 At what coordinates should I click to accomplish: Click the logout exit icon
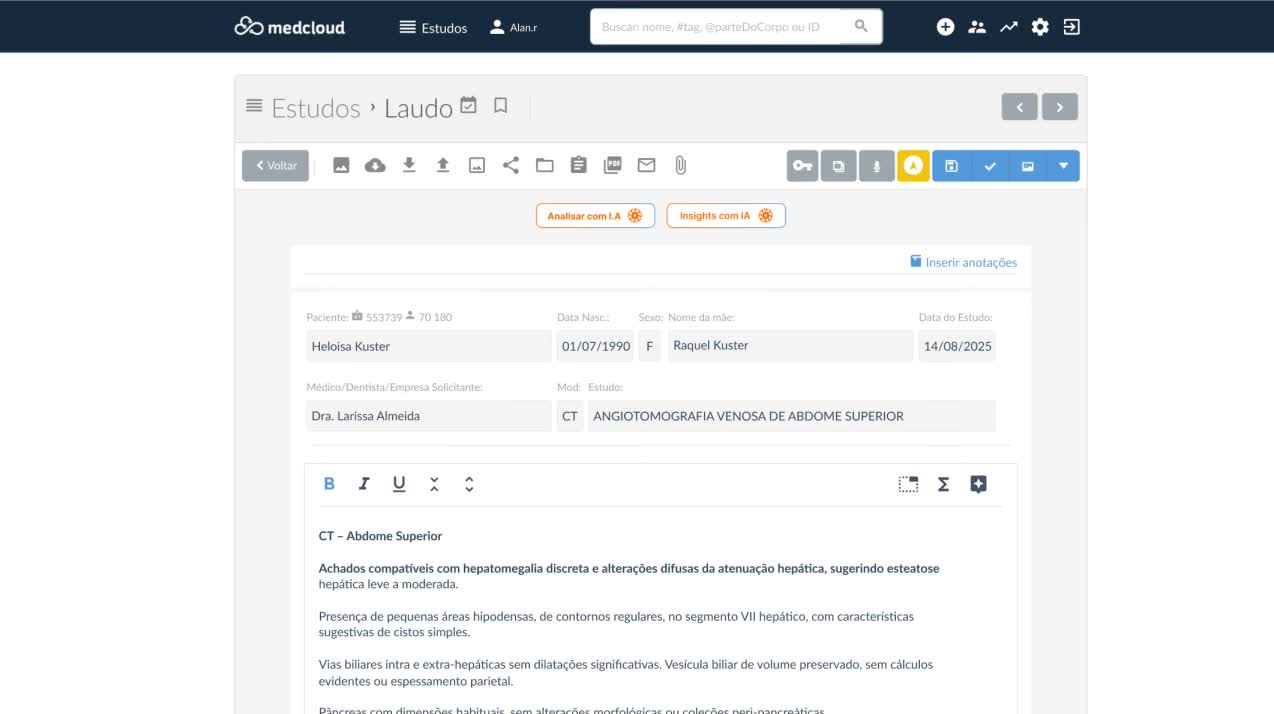point(1071,27)
